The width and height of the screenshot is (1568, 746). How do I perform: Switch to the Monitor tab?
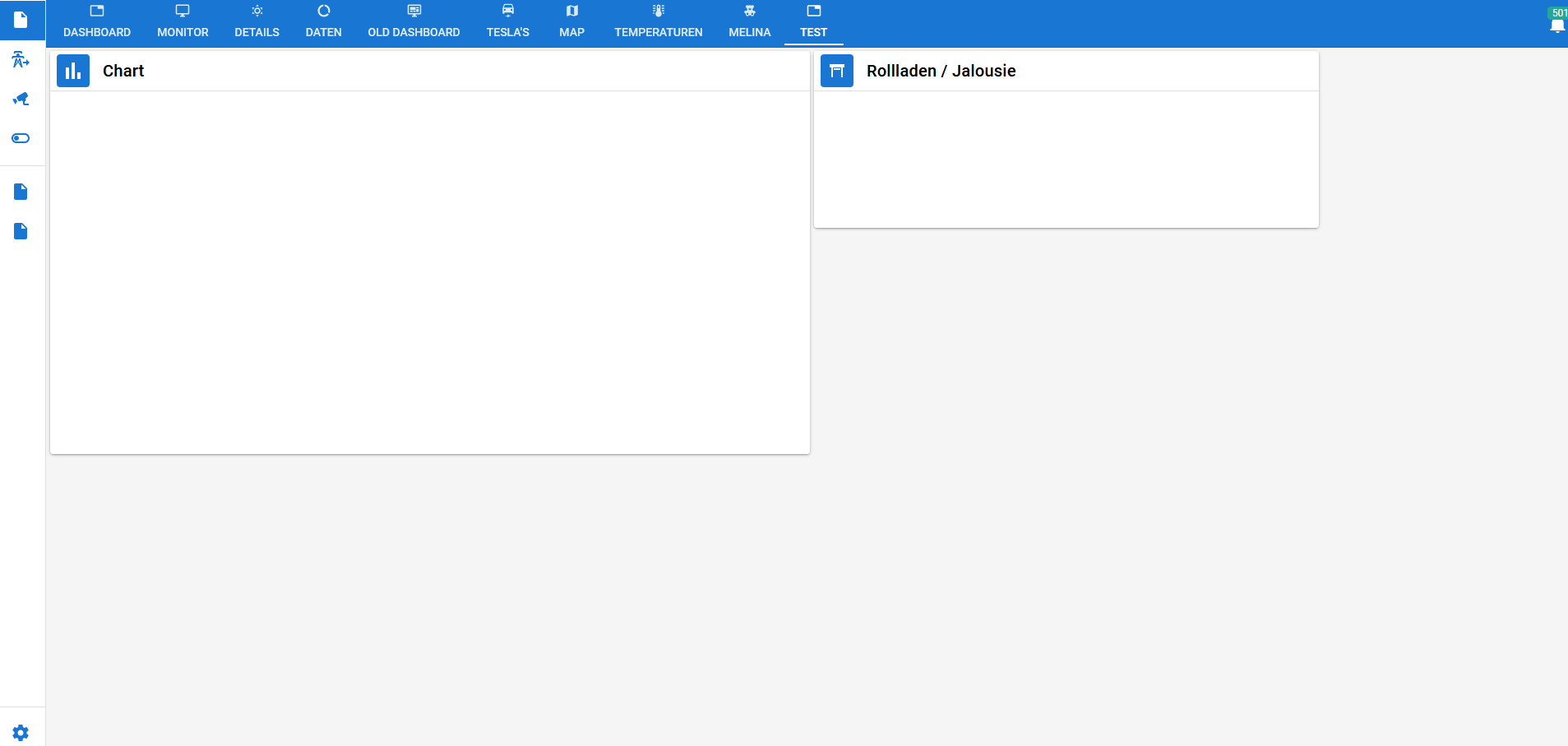183,23
